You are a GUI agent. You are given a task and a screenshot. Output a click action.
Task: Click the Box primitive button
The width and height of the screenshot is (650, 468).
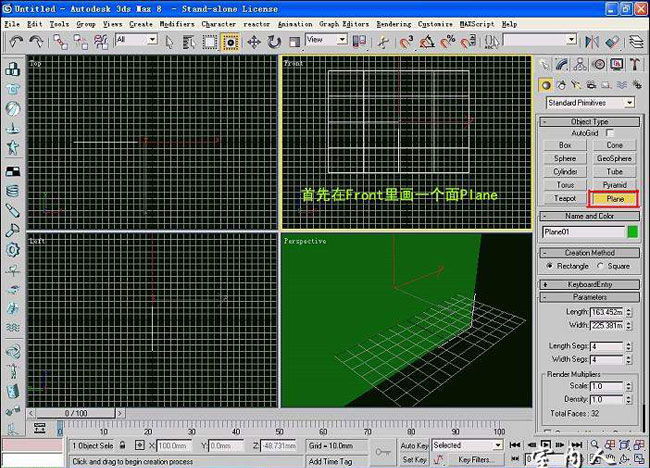pos(565,145)
